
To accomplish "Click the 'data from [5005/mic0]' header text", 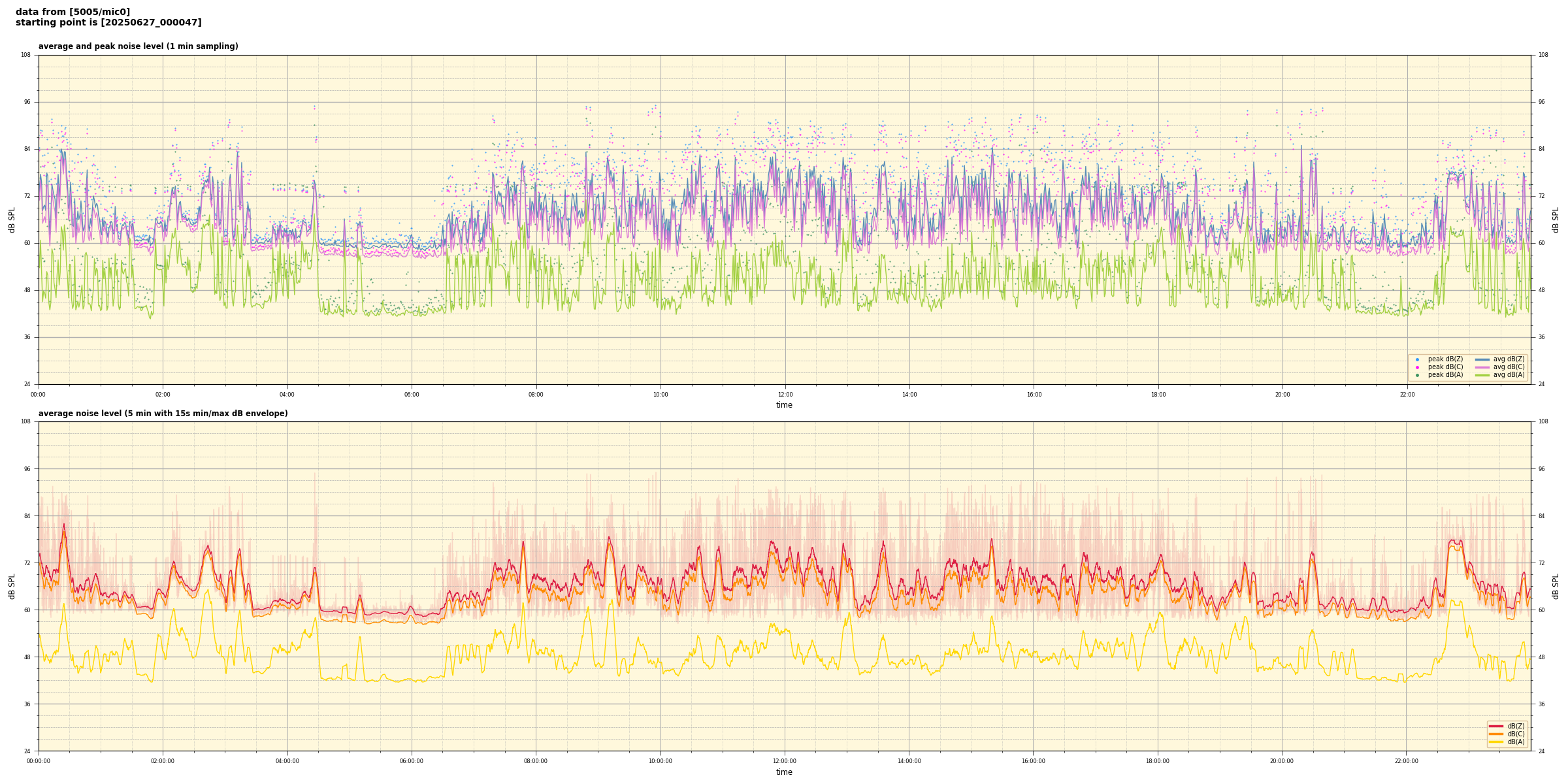I will (x=73, y=12).
